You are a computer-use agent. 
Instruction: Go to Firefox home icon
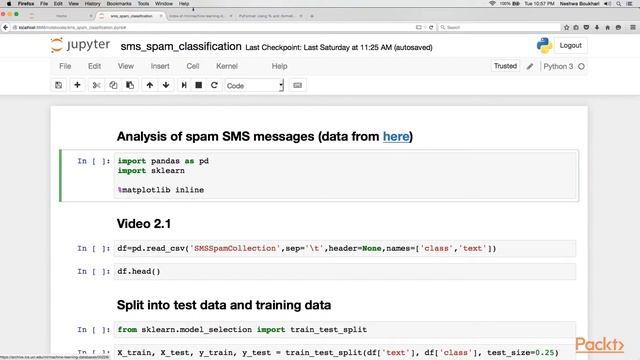[607, 27]
